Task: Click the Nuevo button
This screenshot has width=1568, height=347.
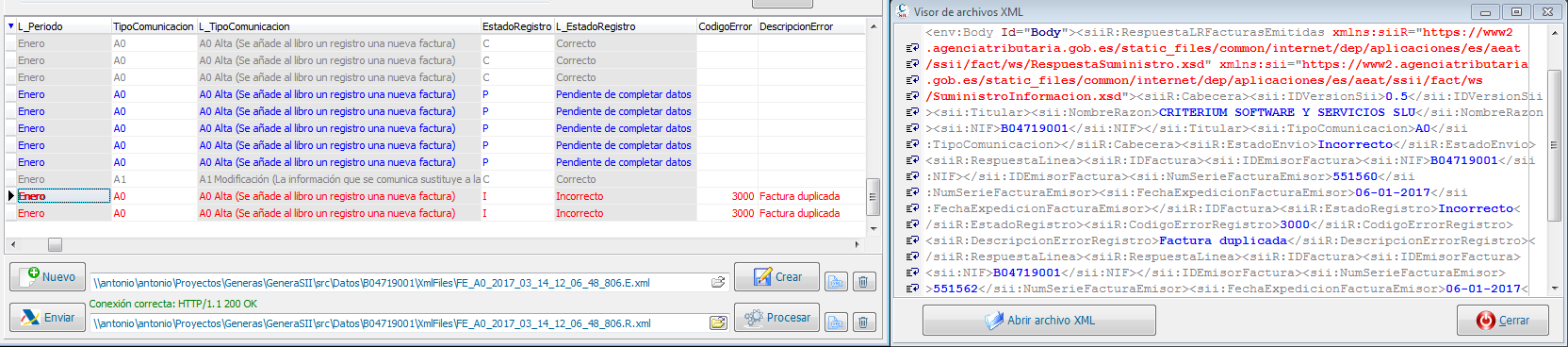Action: pyautogui.click(x=48, y=277)
